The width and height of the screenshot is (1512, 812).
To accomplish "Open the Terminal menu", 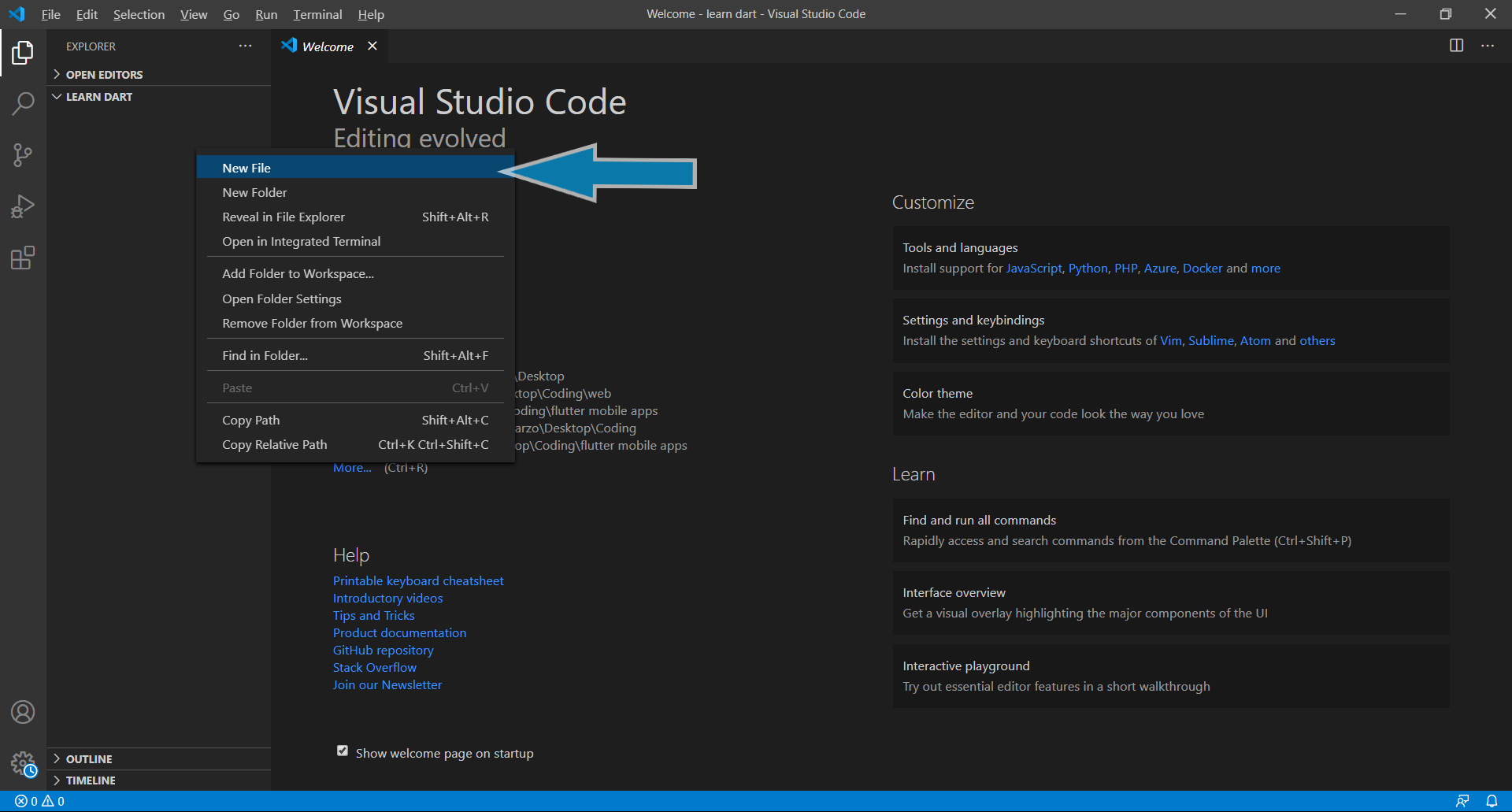I will (x=317, y=14).
